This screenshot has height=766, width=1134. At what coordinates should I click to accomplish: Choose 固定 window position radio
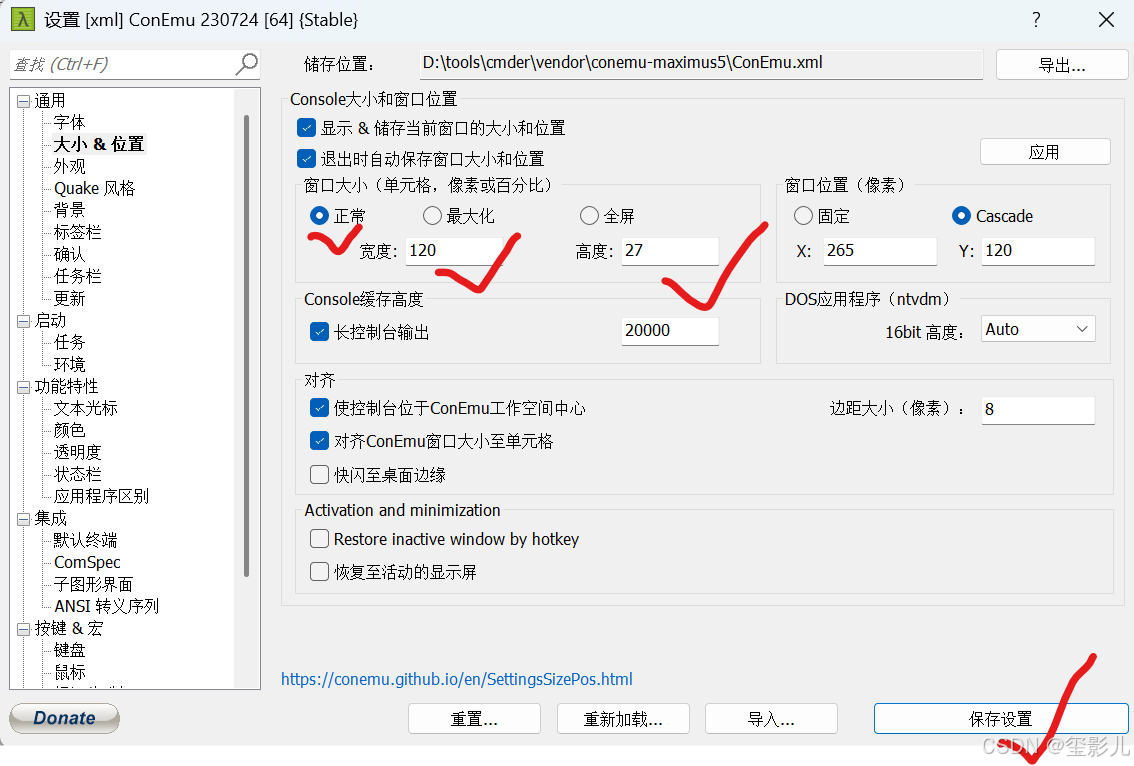click(x=803, y=216)
